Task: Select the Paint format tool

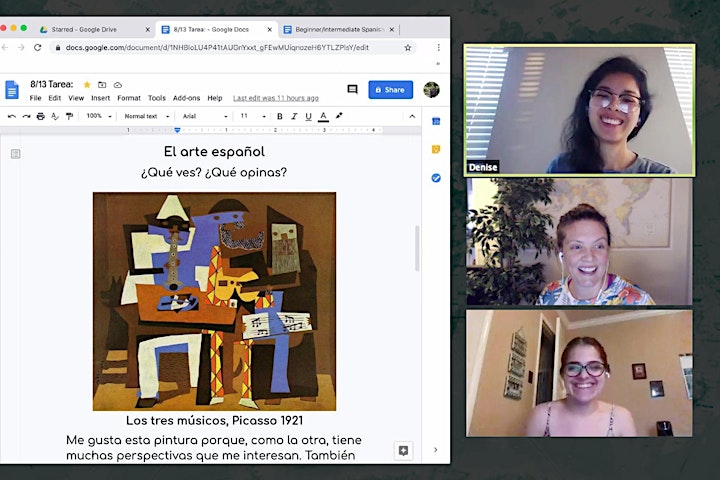Action: point(69,116)
